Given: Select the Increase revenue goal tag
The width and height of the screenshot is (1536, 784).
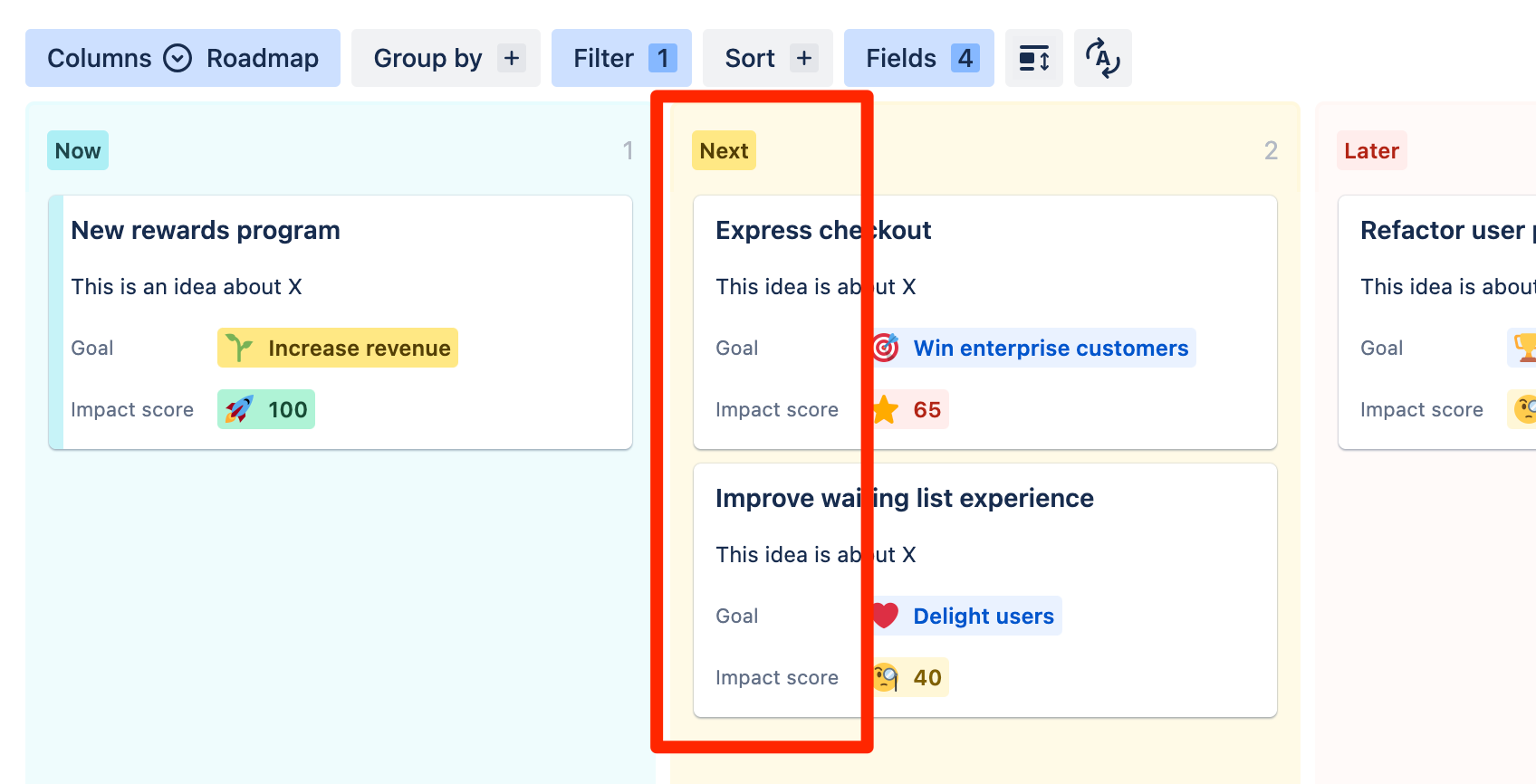Looking at the screenshot, I should pyautogui.click(x=338, y=348).
